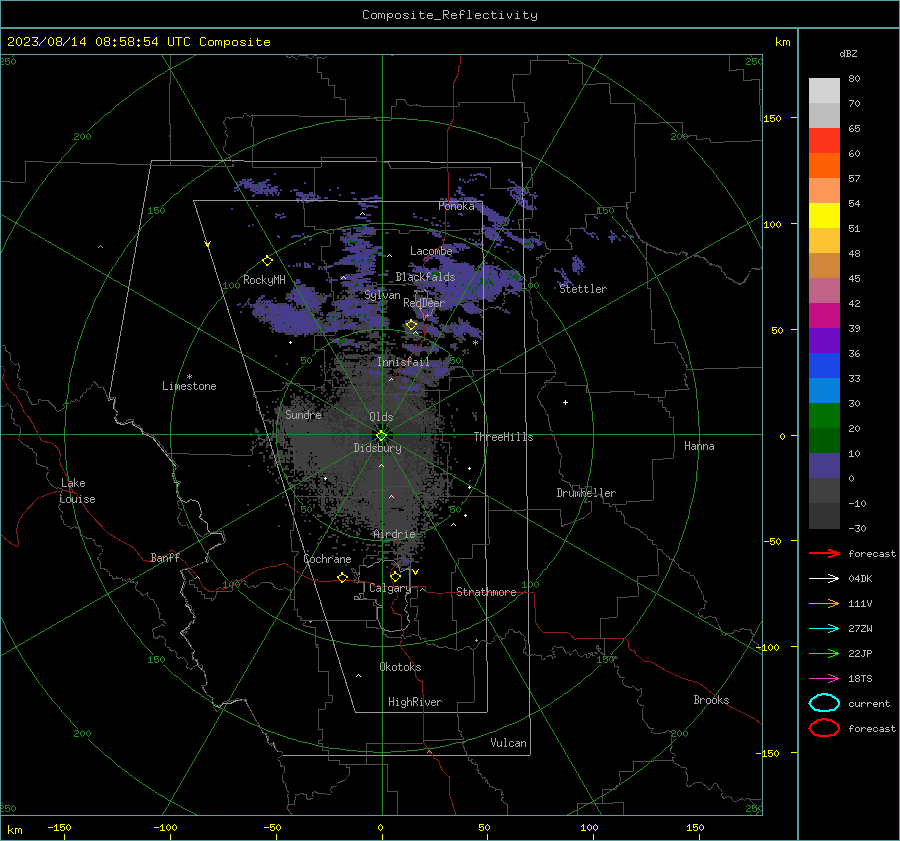Click the 'Drumheller' map label
This screenshot has width=900, height=841.
pyautogui.click(x=586, y=493)
